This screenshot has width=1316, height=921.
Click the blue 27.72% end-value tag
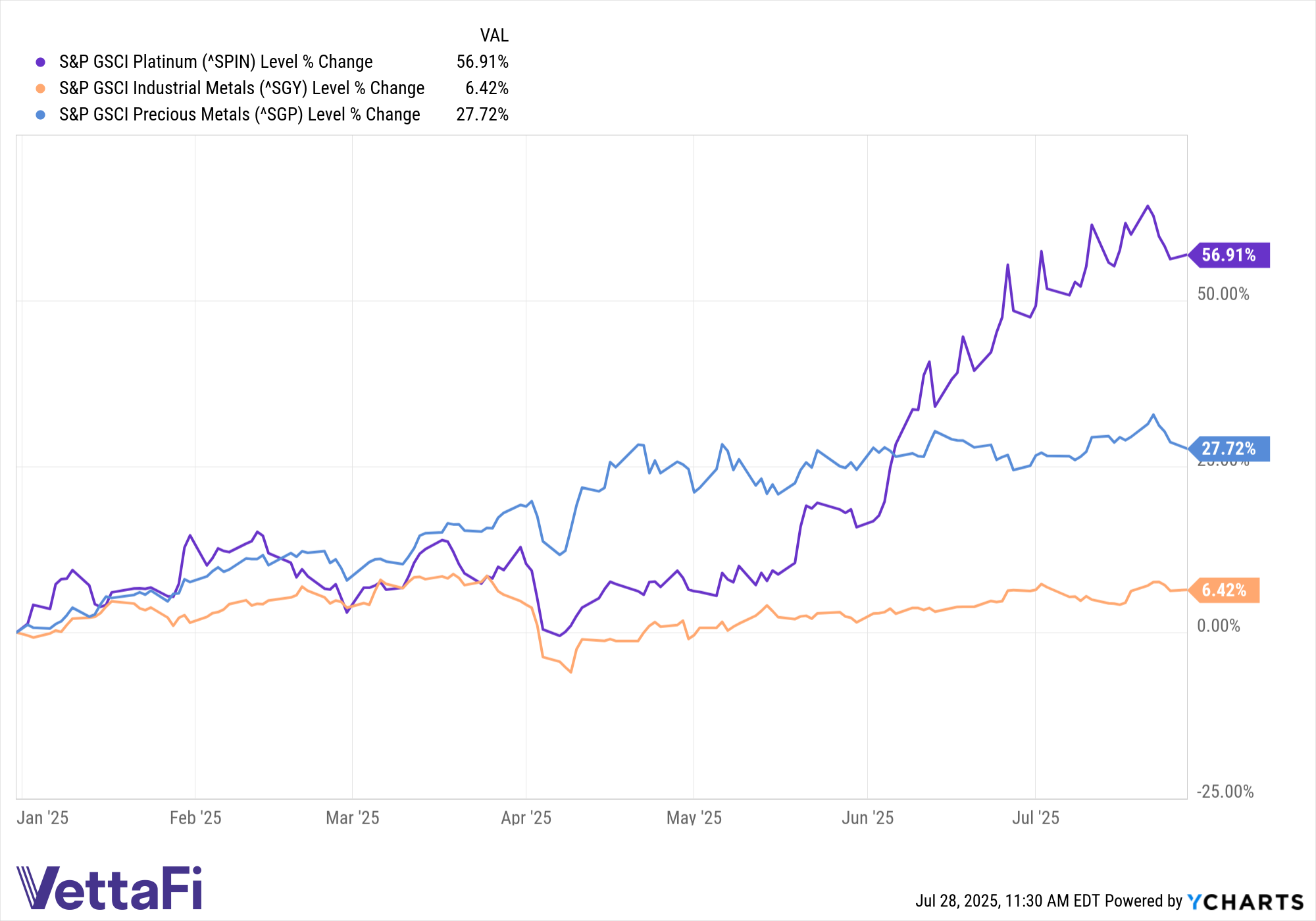pos(1228,449)
